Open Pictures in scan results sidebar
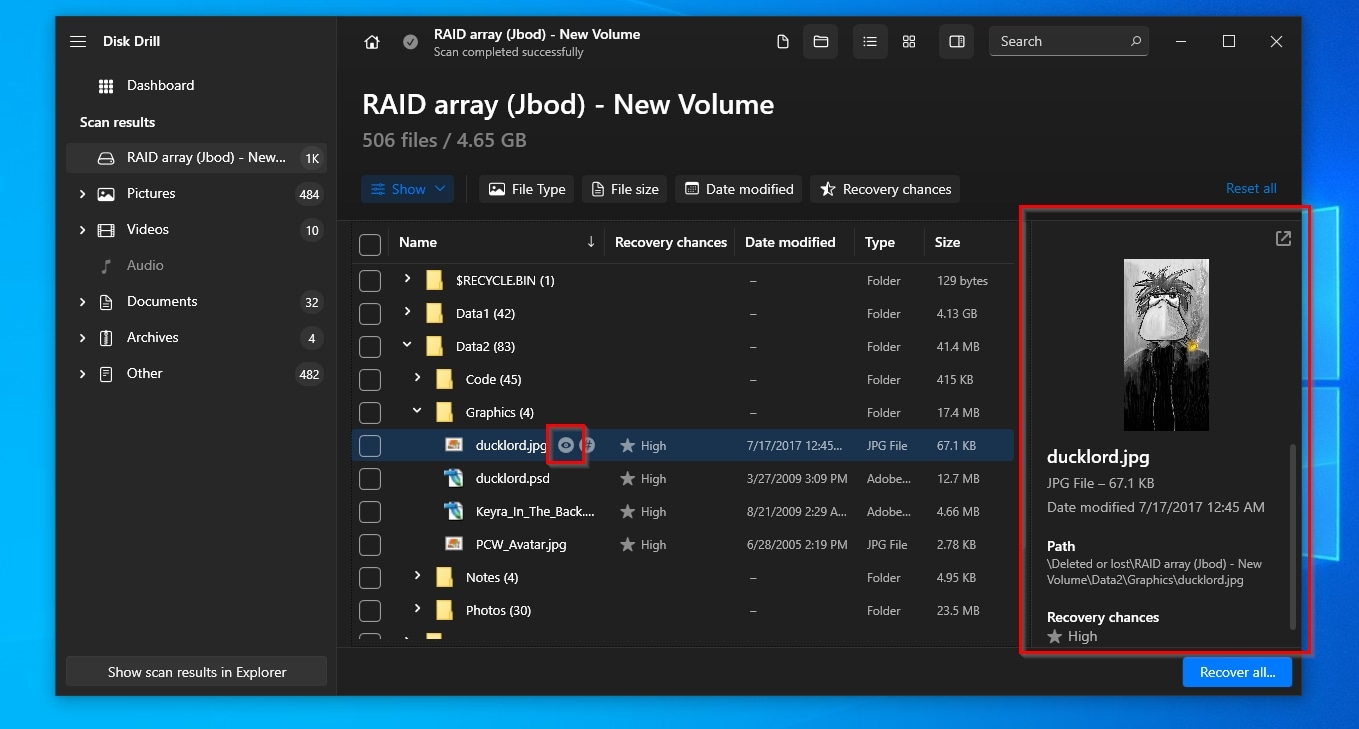The image size is (1359, 729). tap(150, 194)
